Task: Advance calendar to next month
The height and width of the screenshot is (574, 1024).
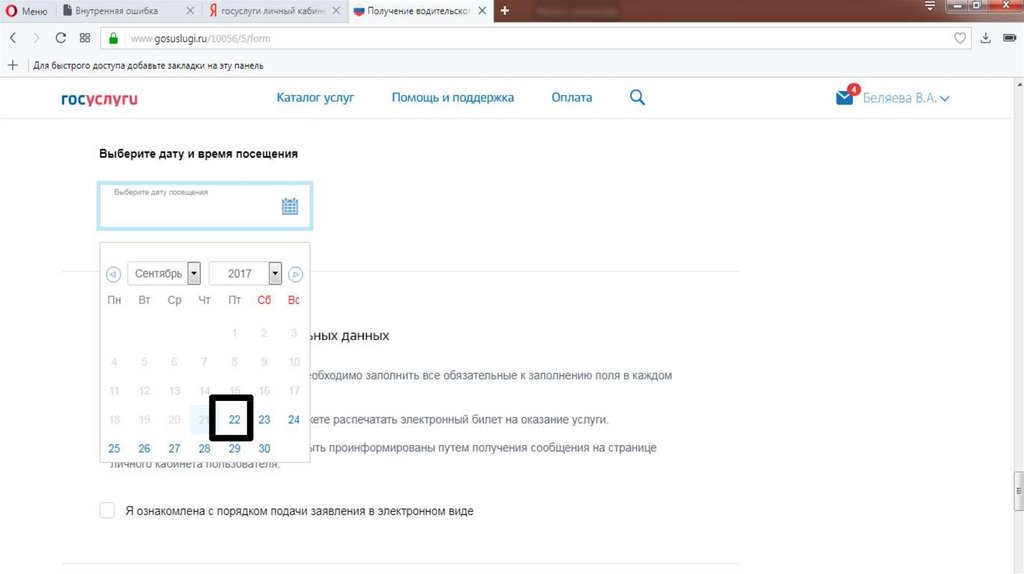Action: [x=296, y=274]
